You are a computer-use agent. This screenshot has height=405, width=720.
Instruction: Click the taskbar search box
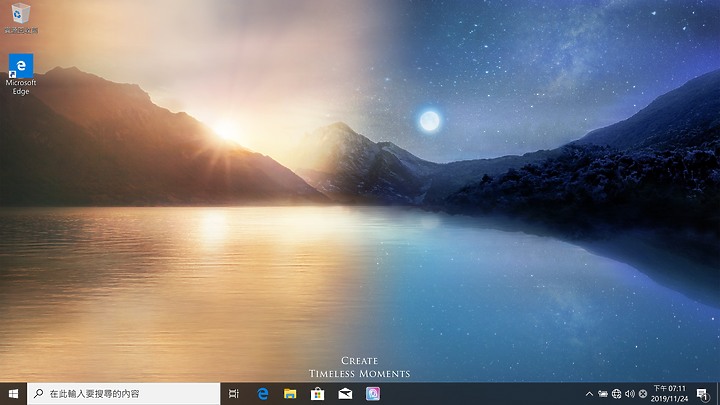[124, 394]
